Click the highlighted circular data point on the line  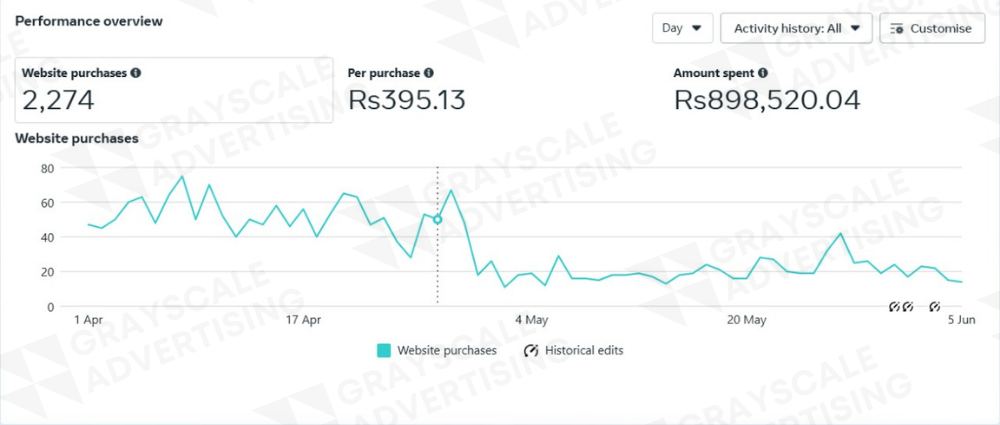437,219
